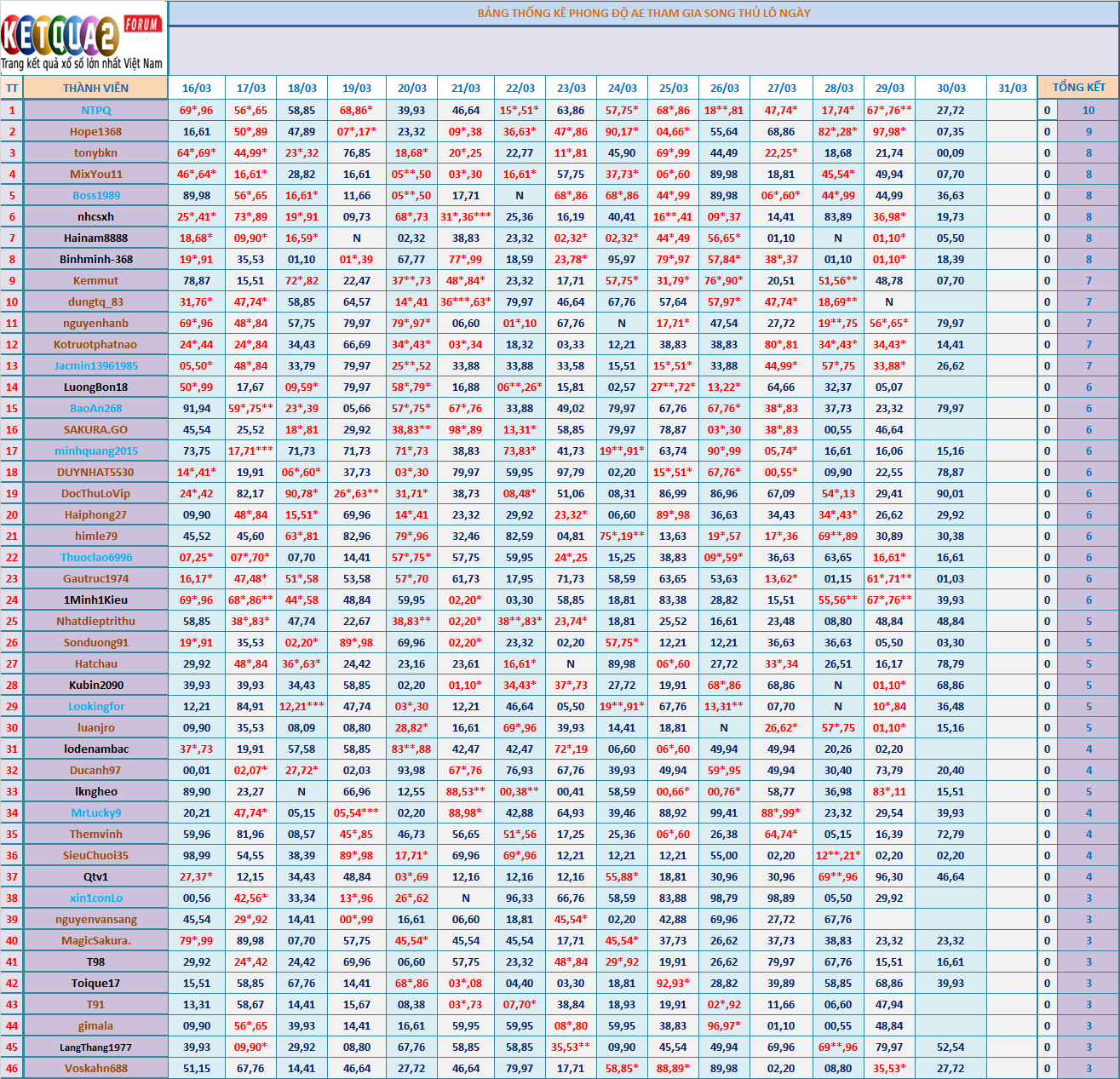Click the 20/03 date column header
The height and width of the screenshot is (1079, 1120).
412,88
